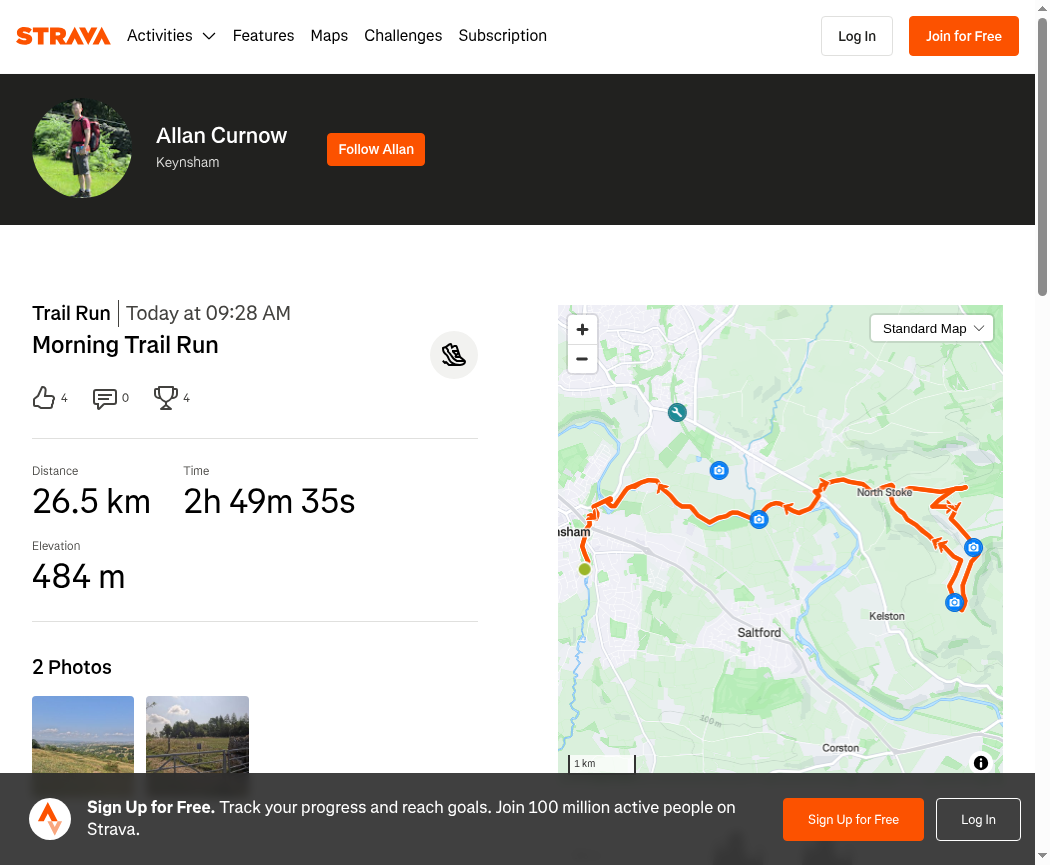Click the Strava logo in the header
This screenshot has width=1050, height=865.
pyautogui.click(x=63, y=36)
